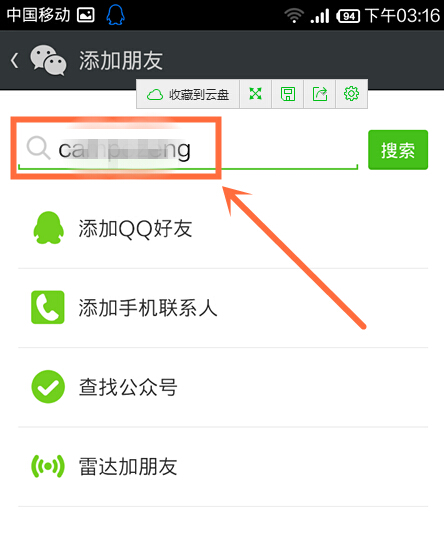
Task: Click the fullscreen expand arrows icon
Action: click(x=255, y=94)
